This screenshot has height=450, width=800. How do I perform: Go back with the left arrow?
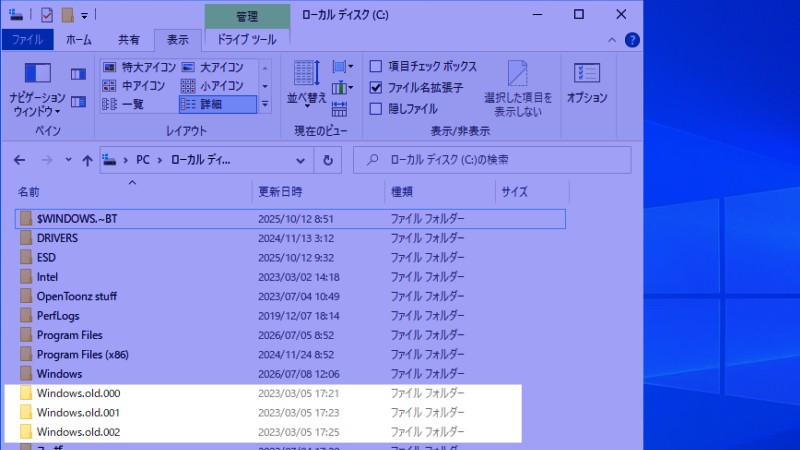[x=19, y=160]
